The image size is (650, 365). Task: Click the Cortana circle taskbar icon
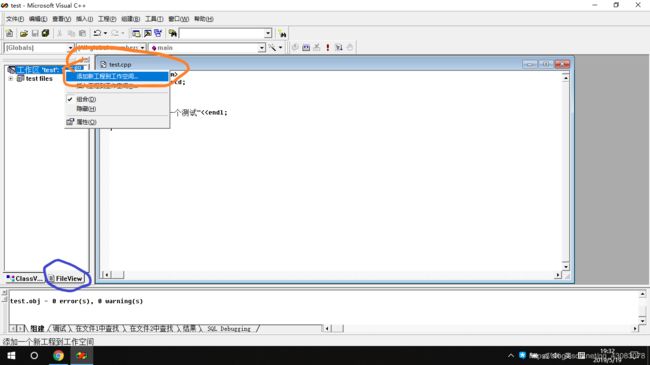34,355
